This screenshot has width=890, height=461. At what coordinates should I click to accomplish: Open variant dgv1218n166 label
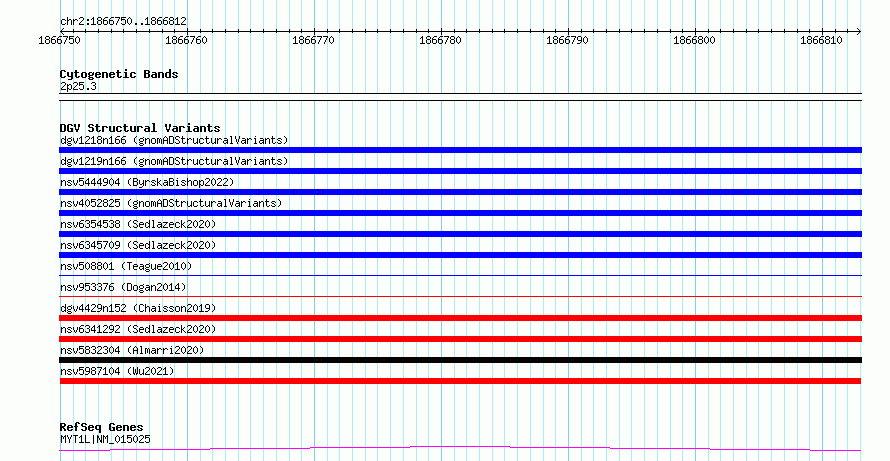coord(174,140)
